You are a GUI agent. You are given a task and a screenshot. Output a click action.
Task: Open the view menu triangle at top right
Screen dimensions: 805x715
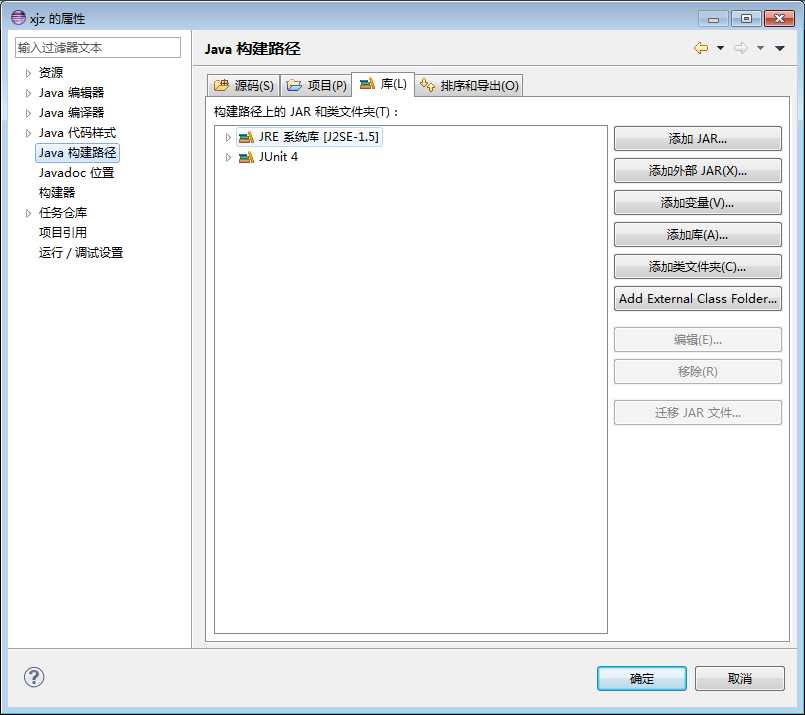click(x=780, y=48)
